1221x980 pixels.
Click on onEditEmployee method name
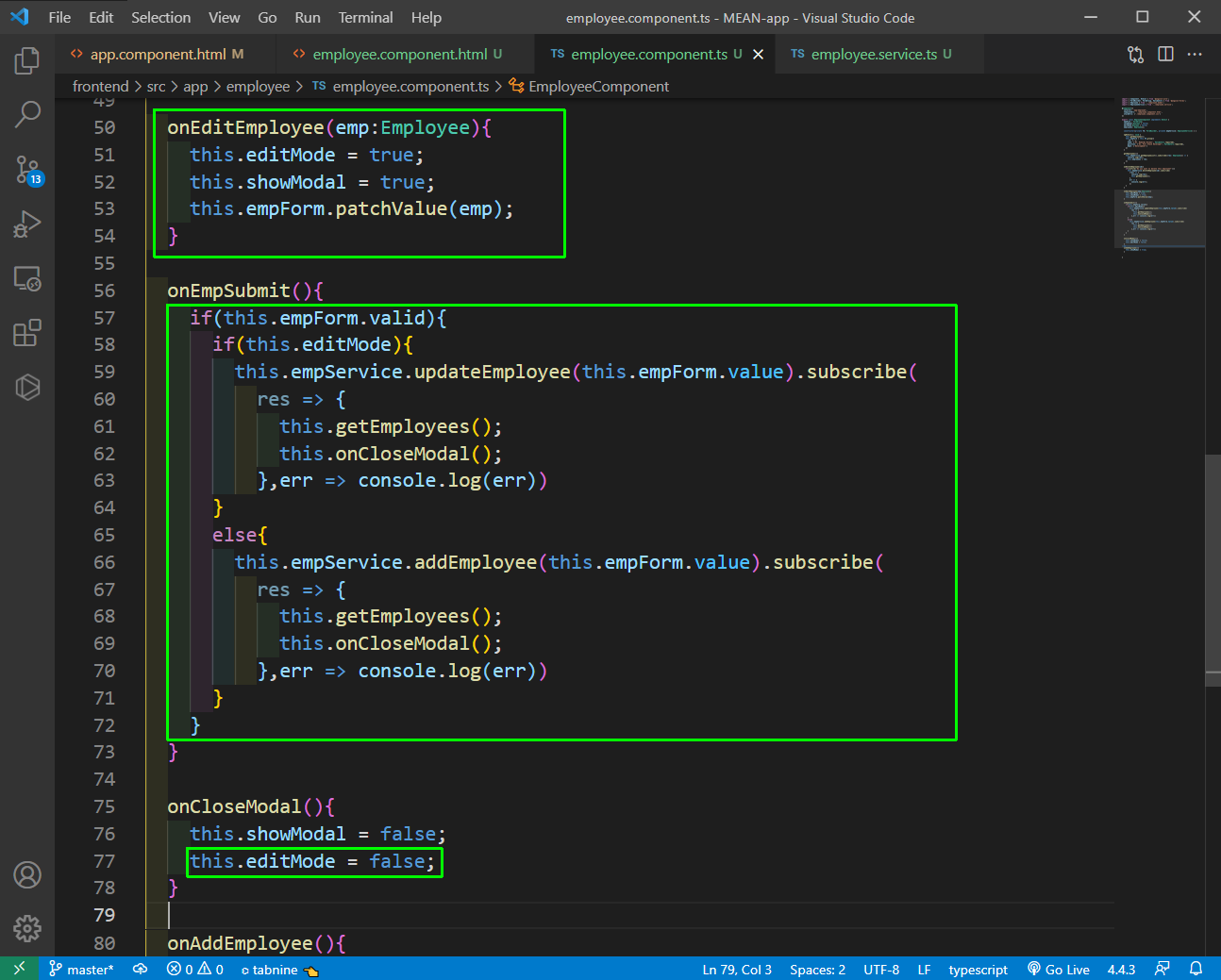click(x=246, y=127)
